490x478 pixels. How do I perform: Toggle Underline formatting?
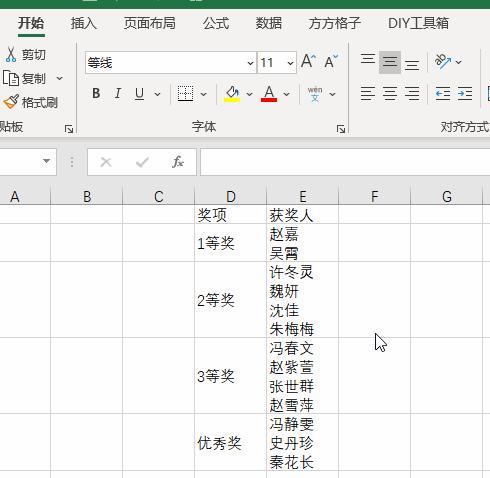pos(139,94)
